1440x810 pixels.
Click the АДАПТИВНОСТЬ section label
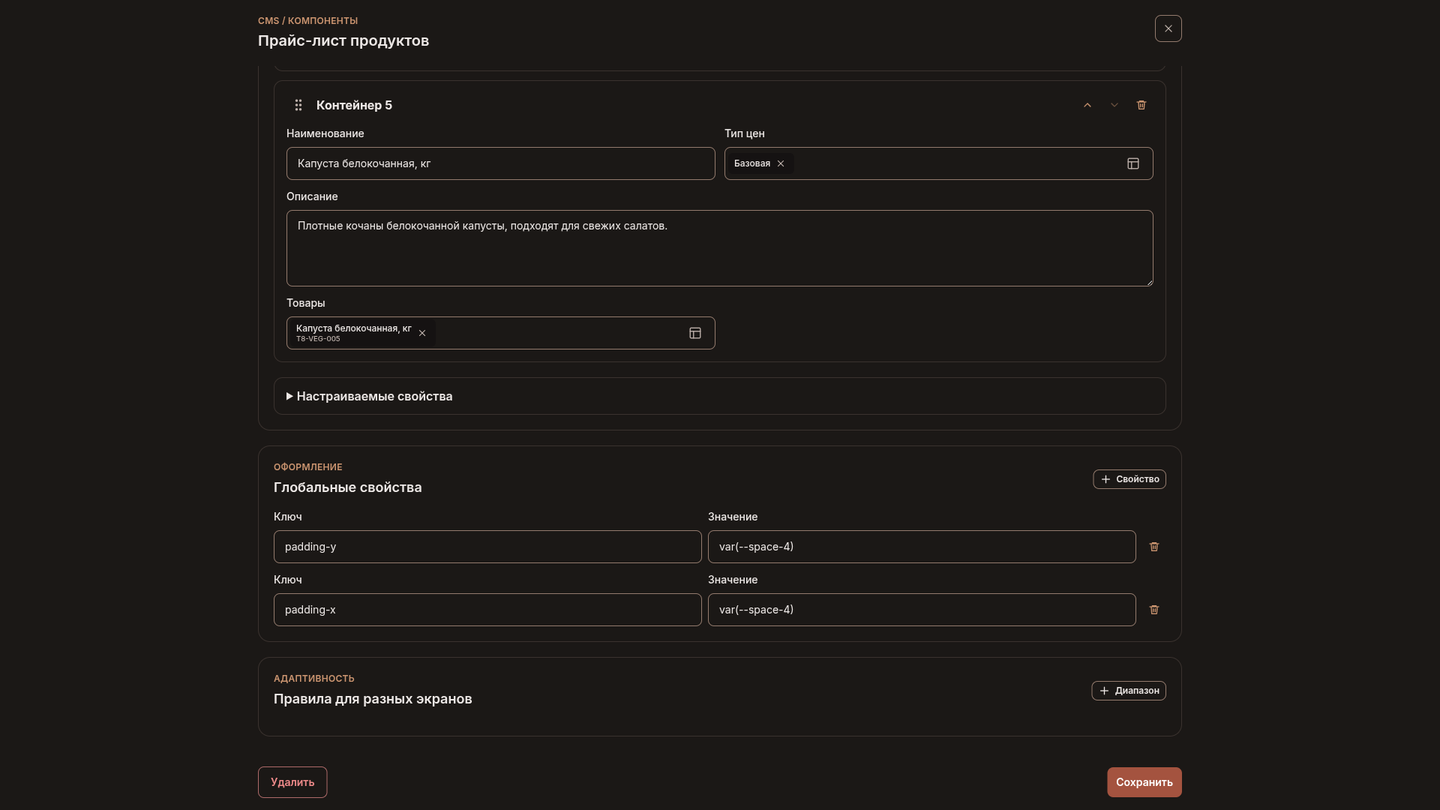314,678
